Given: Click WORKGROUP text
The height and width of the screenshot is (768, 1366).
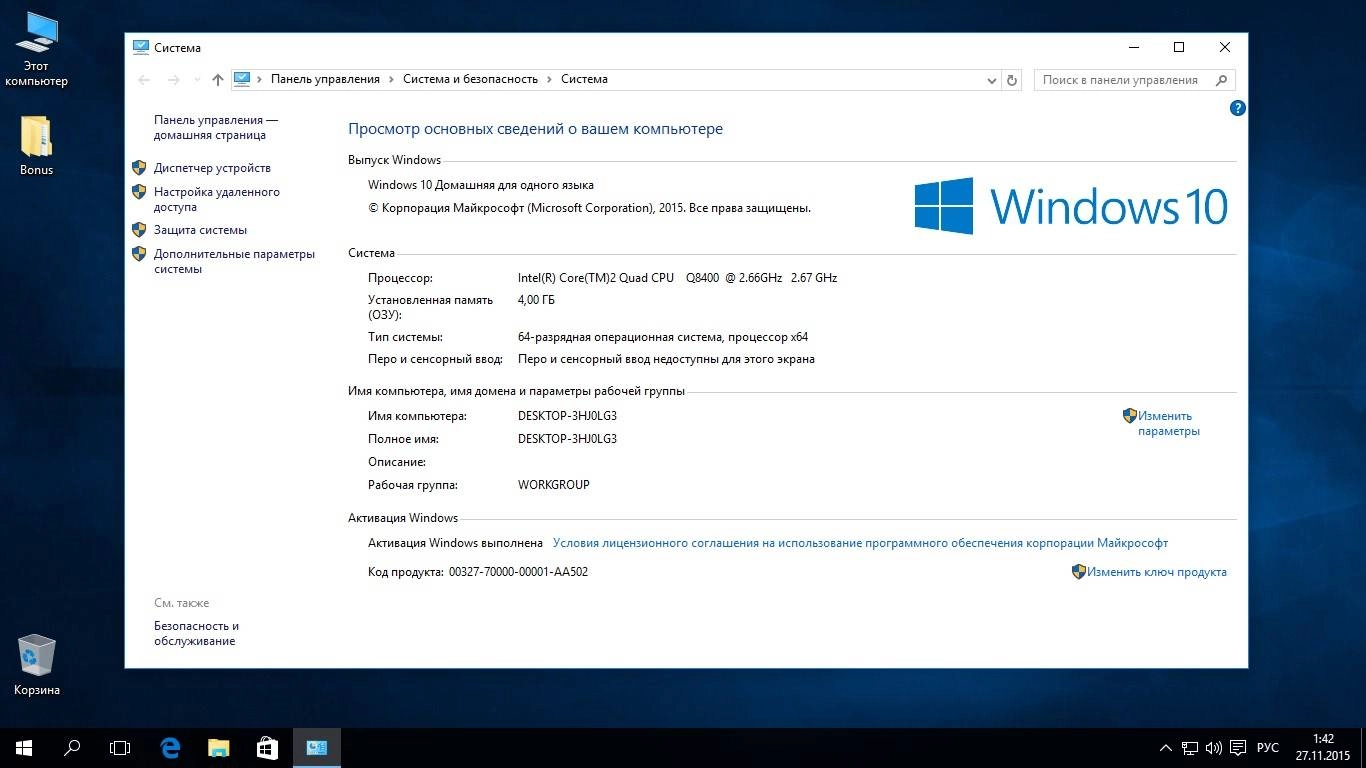Looking at the screenshot, I should (554, 485).
